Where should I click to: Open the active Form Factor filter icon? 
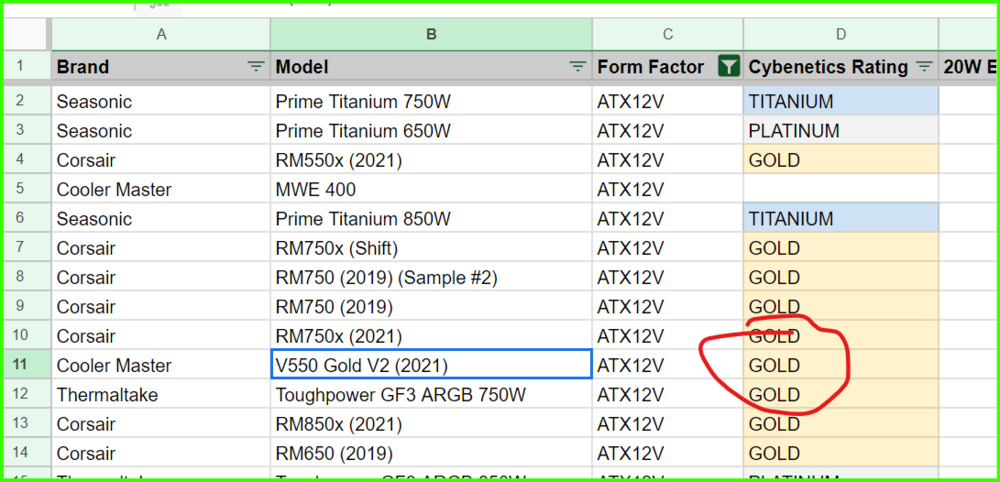(728, 66)
